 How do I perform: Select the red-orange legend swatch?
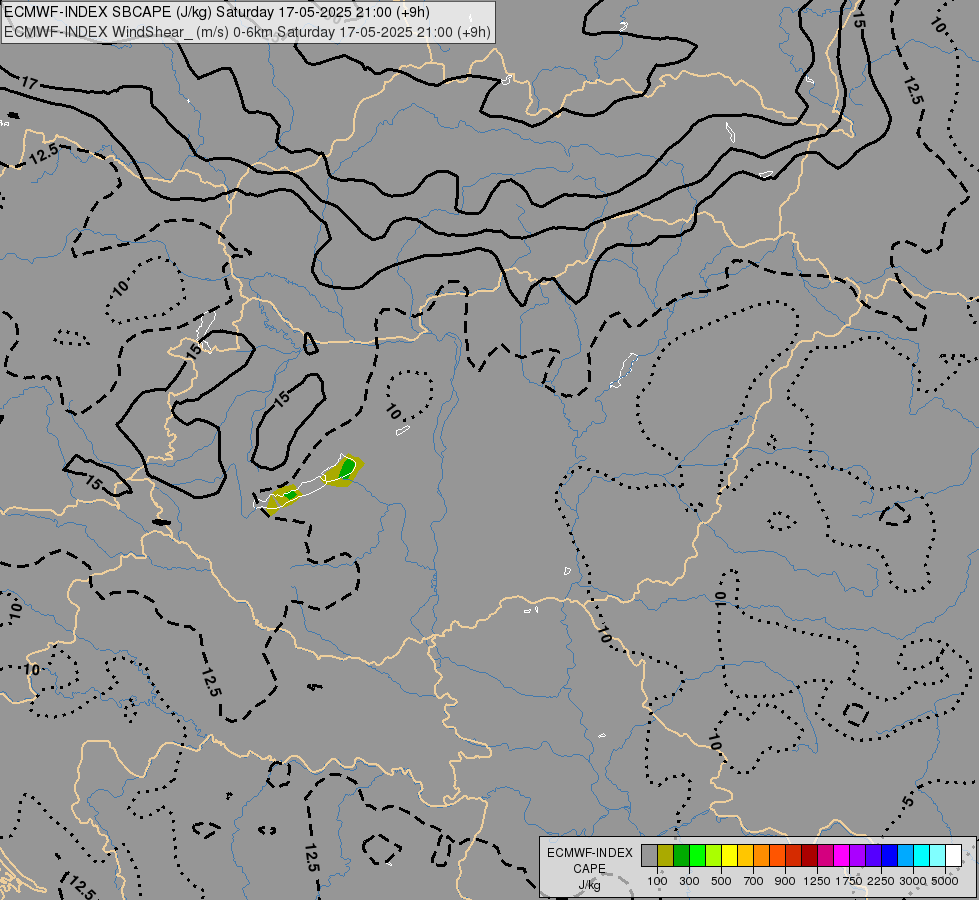click(x=778, y=855)
